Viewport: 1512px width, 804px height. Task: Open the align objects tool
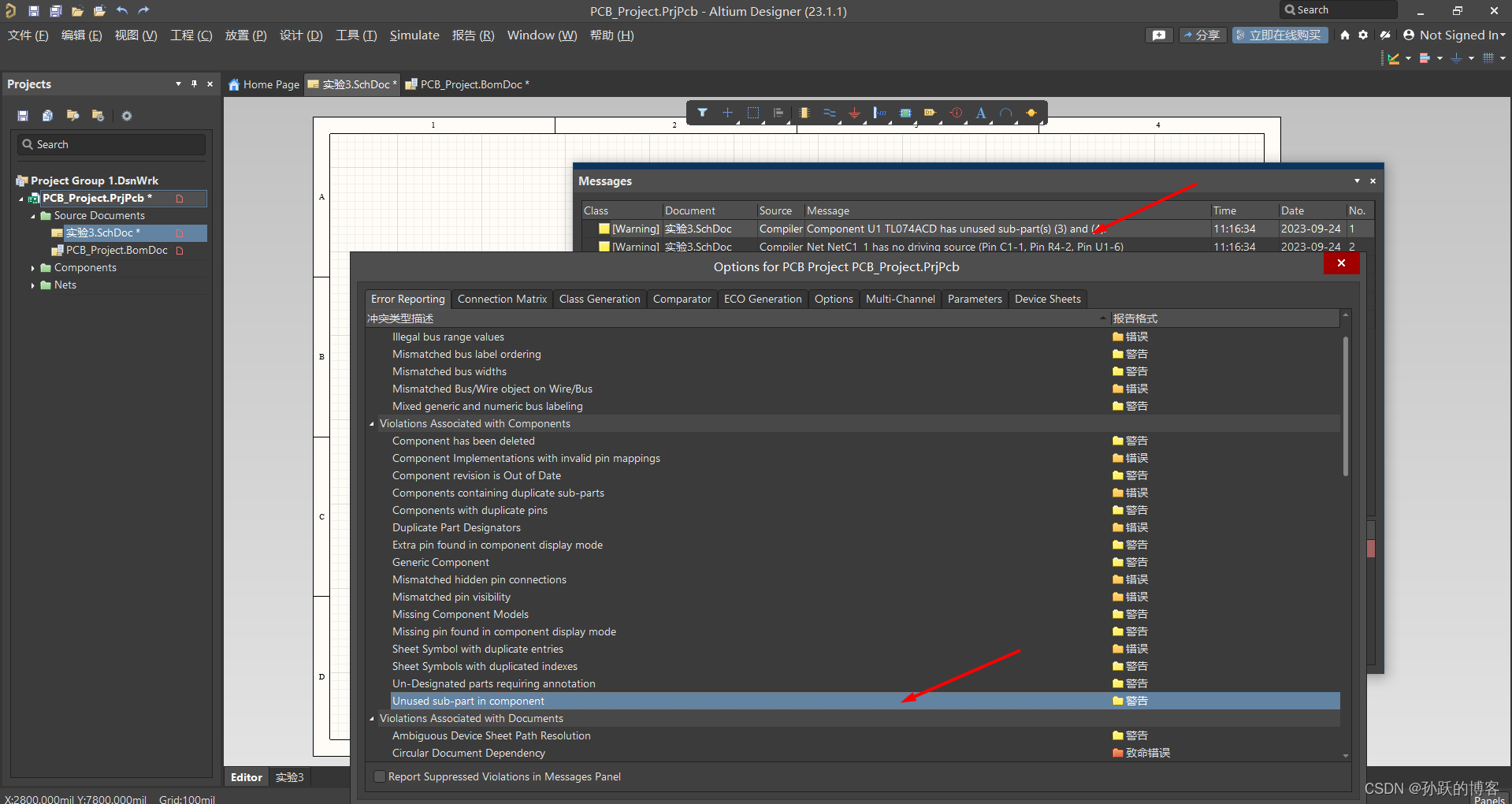click(x=778, y=113)
